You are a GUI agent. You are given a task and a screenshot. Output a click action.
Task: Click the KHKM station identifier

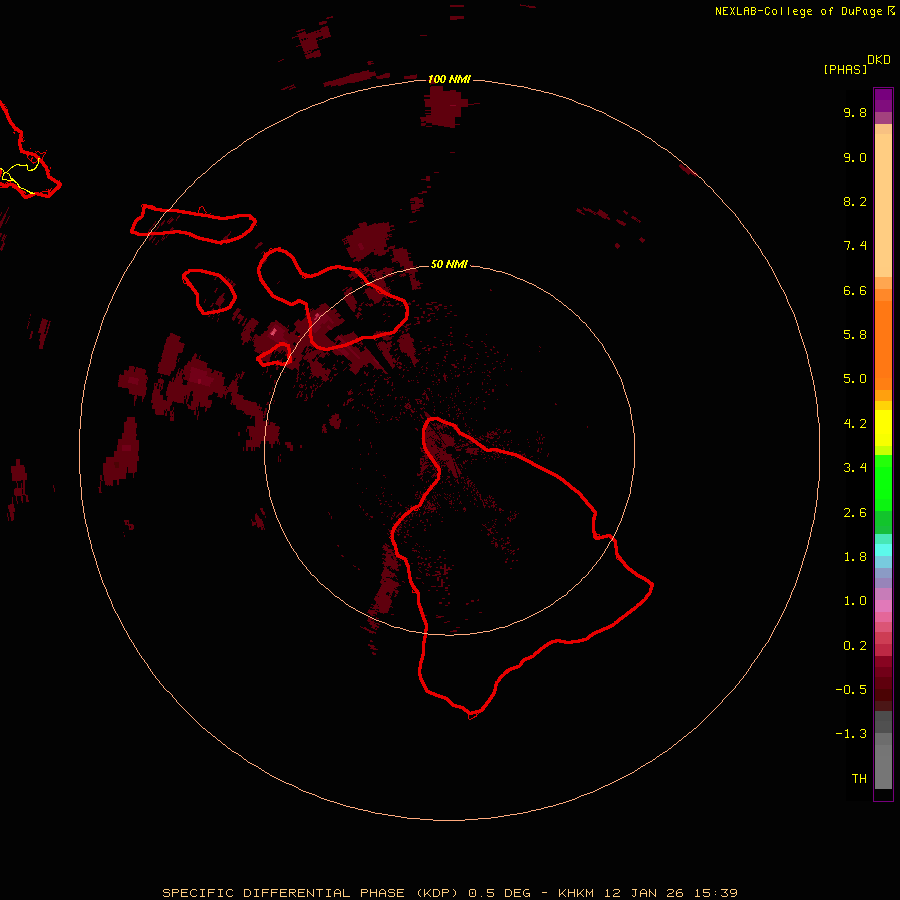coord(576,893)
